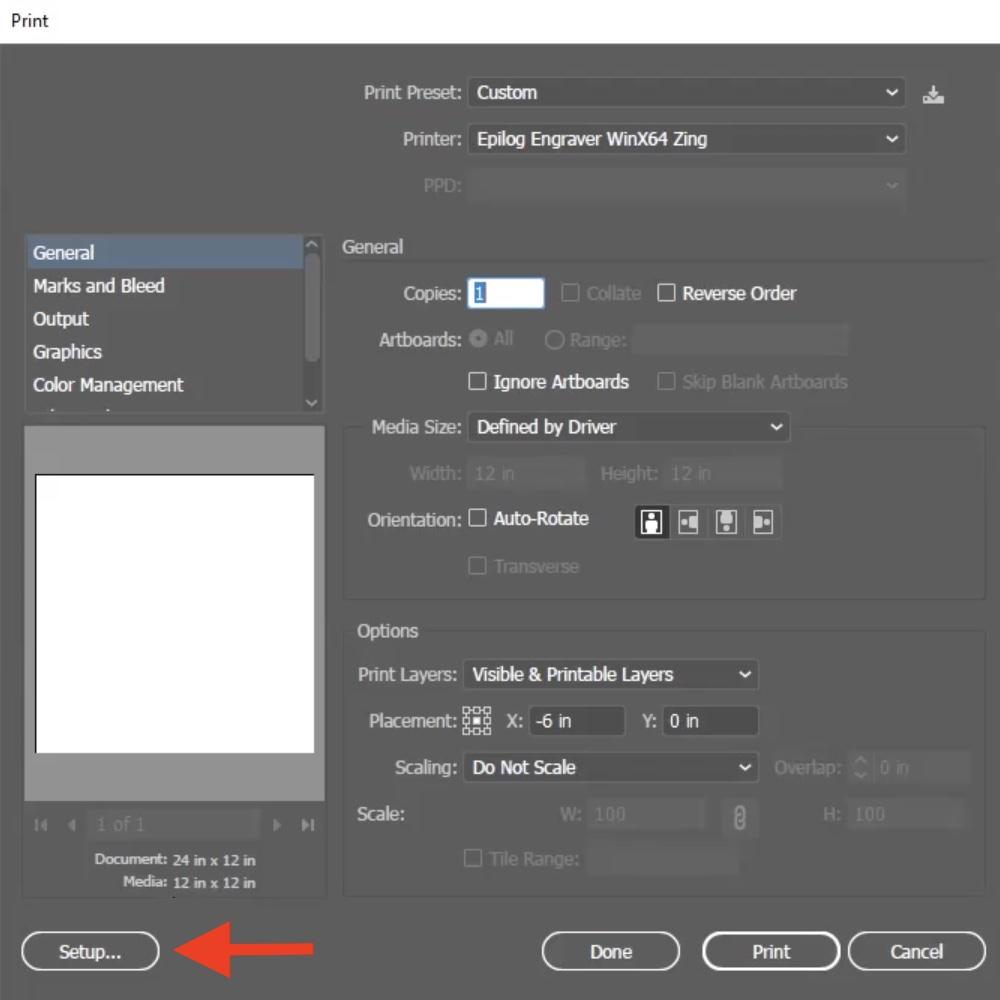Open the Scaling dropdown
Image resolution: width=1000 pixels, height=1000 pixels.
click(610, 767)
